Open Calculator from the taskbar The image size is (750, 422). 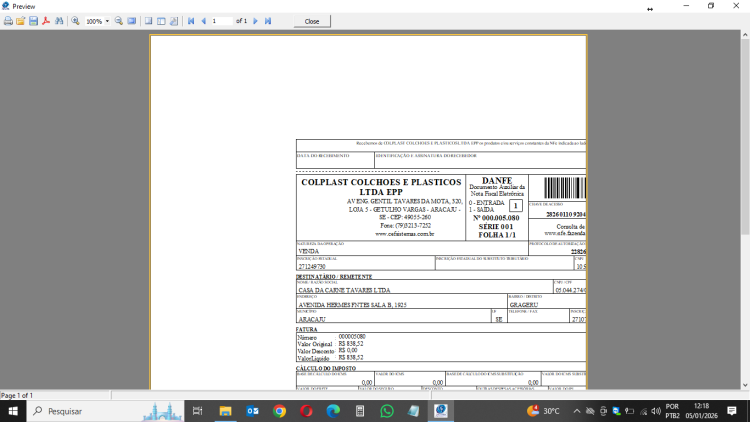click(x=360, y=411)
